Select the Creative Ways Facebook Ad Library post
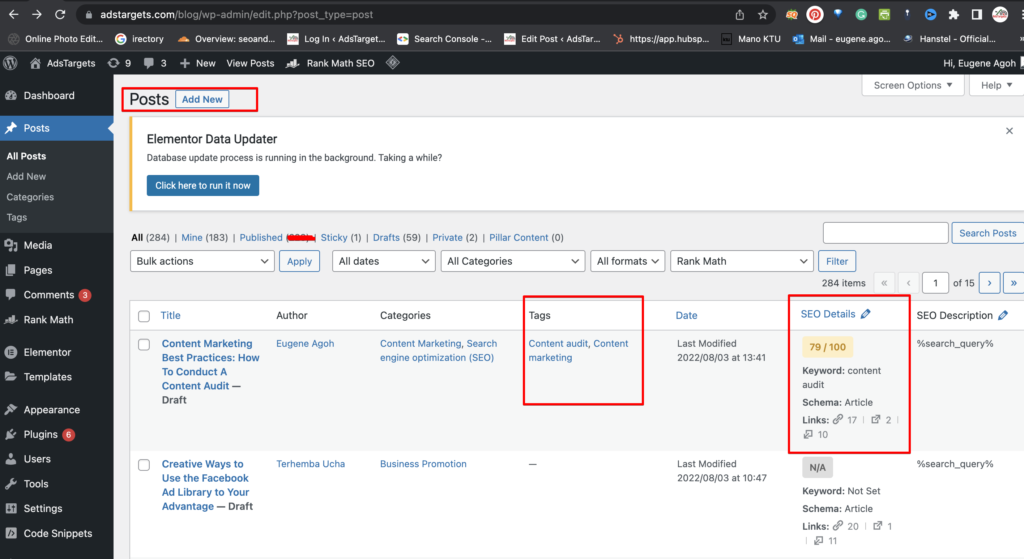Image resolution: width=1024 pixels, height=559 pixels. click(144, 465)
